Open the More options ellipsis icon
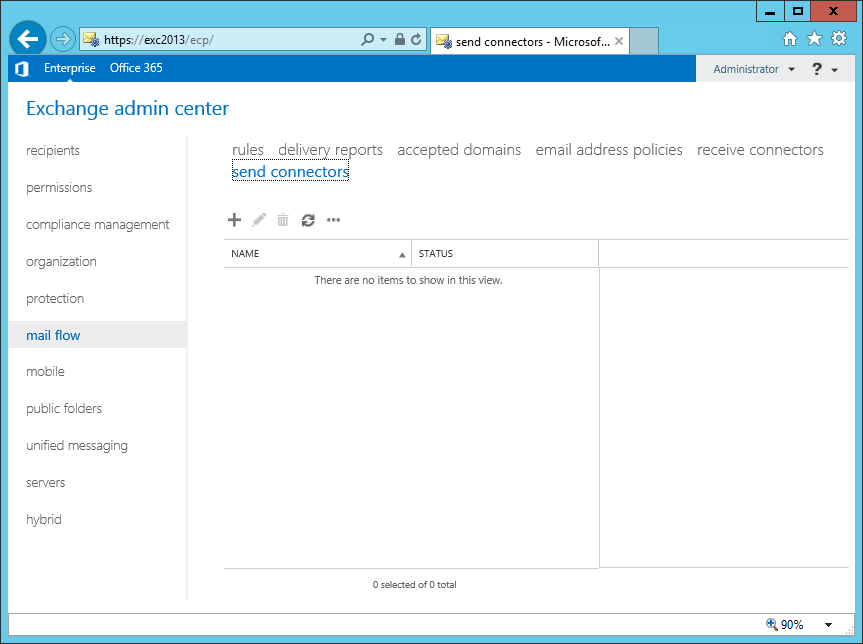This screenshot has height=644, width=863. (334, 220)
